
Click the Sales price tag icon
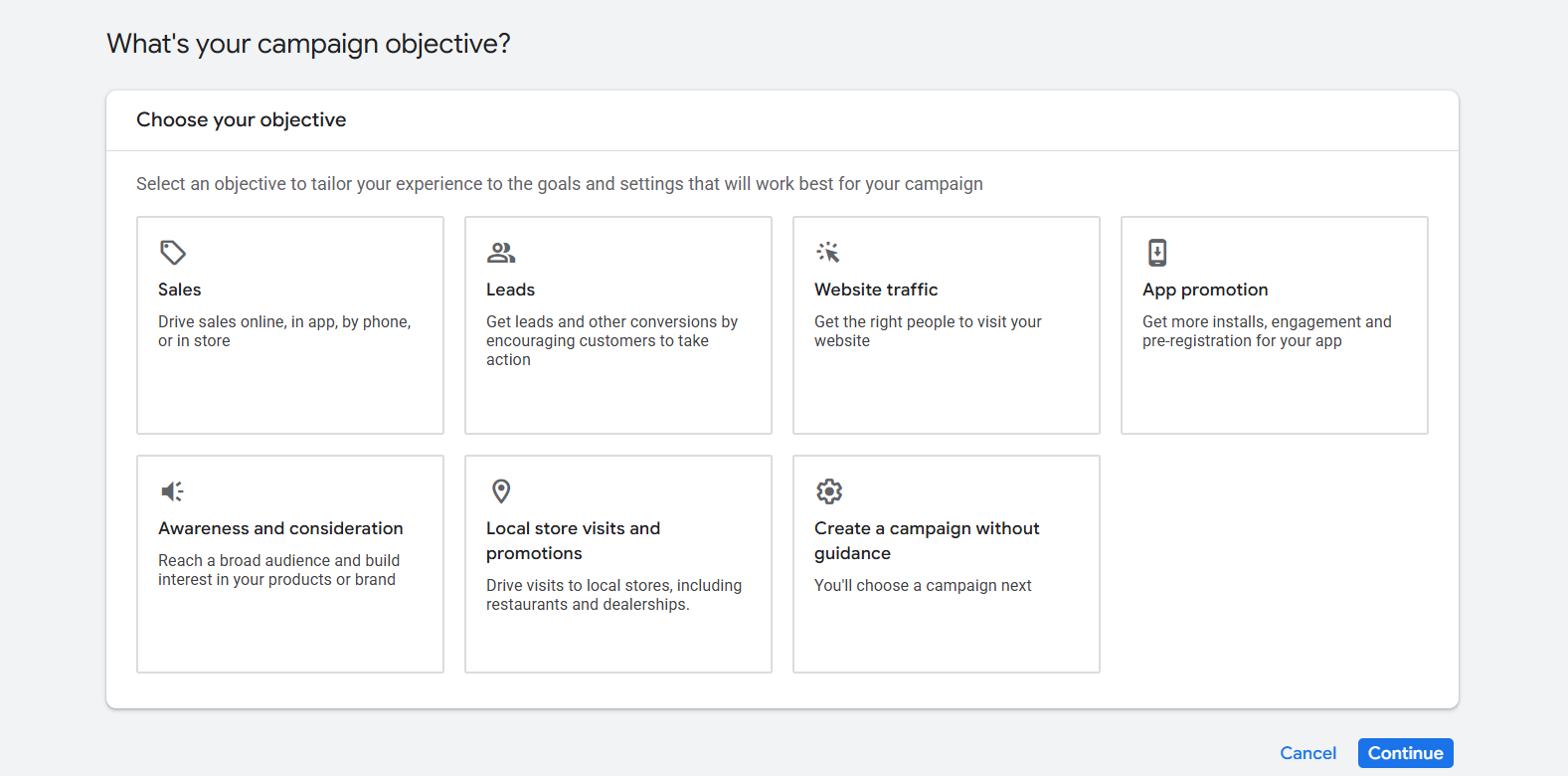click(x=173, y=253)
